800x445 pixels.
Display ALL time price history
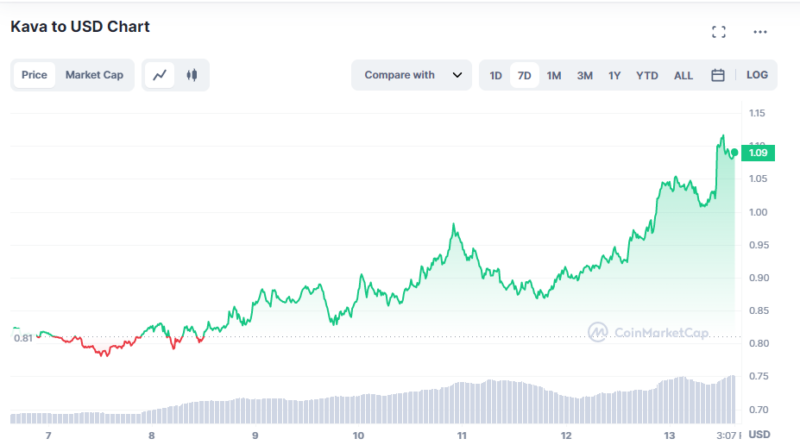pos(683,75)
